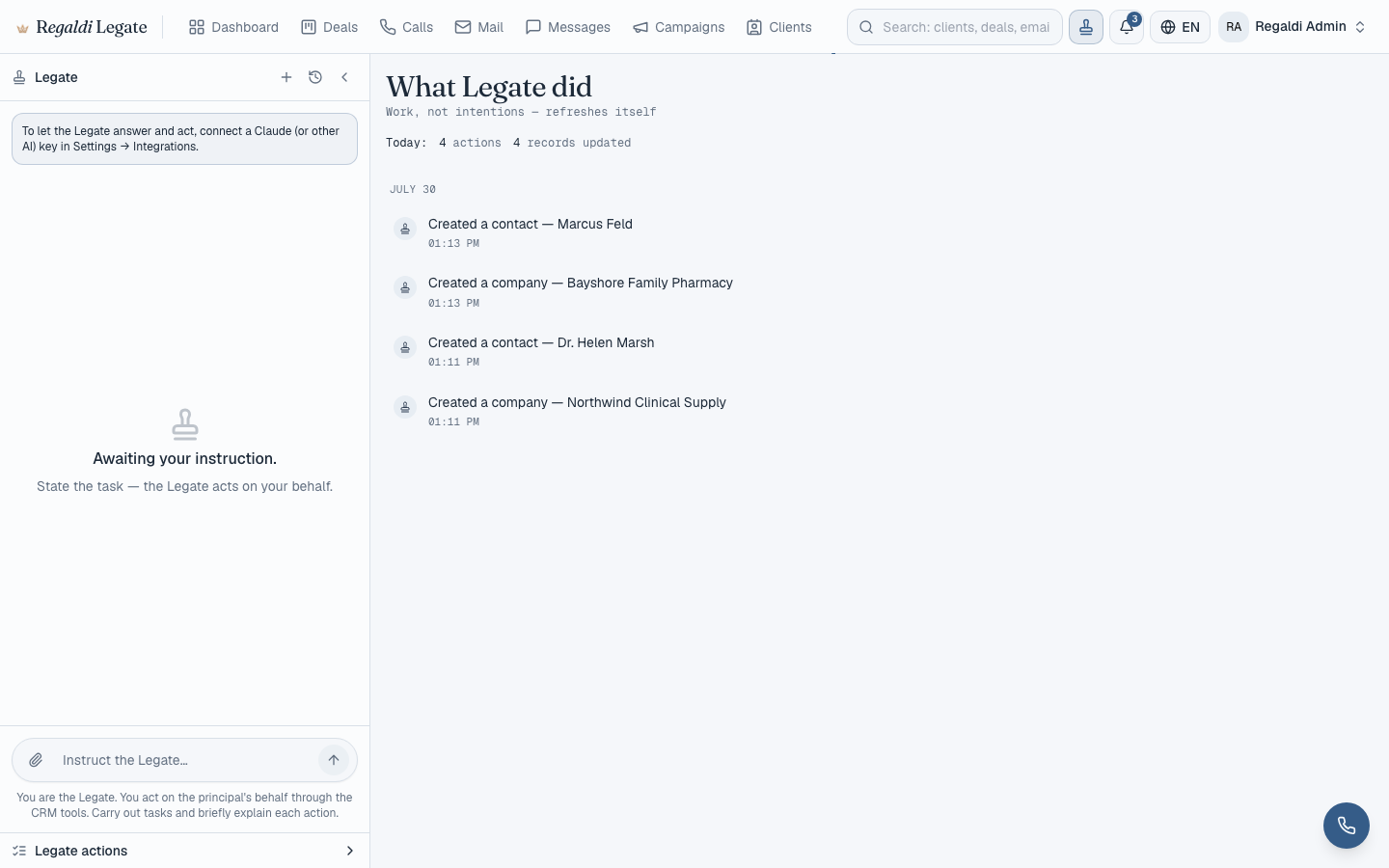Focus the global search field
The image size is (1389, 868).
coord(955,27)
